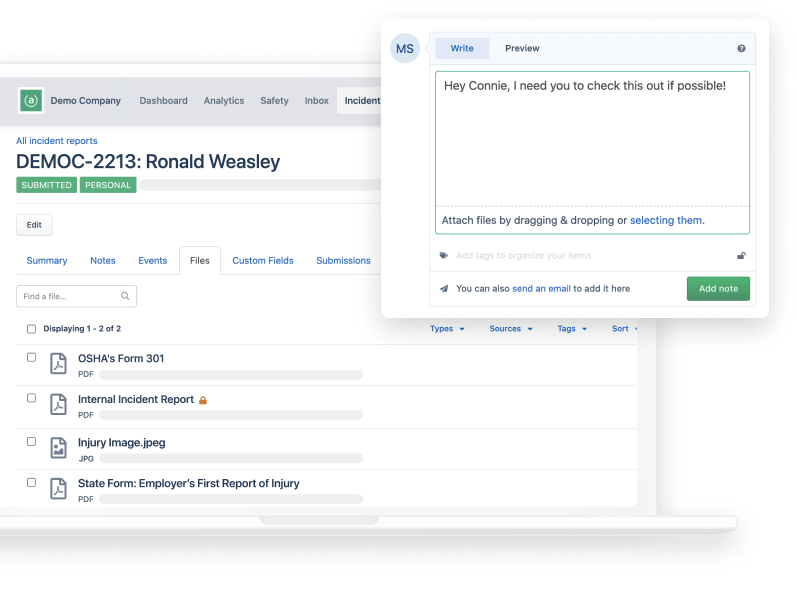Image resolution: width=797 pixels, height=598 pixels.
Task: Click the search magnifier icon in Find a file
Action: pyautogui.click(x=125, y=296)
